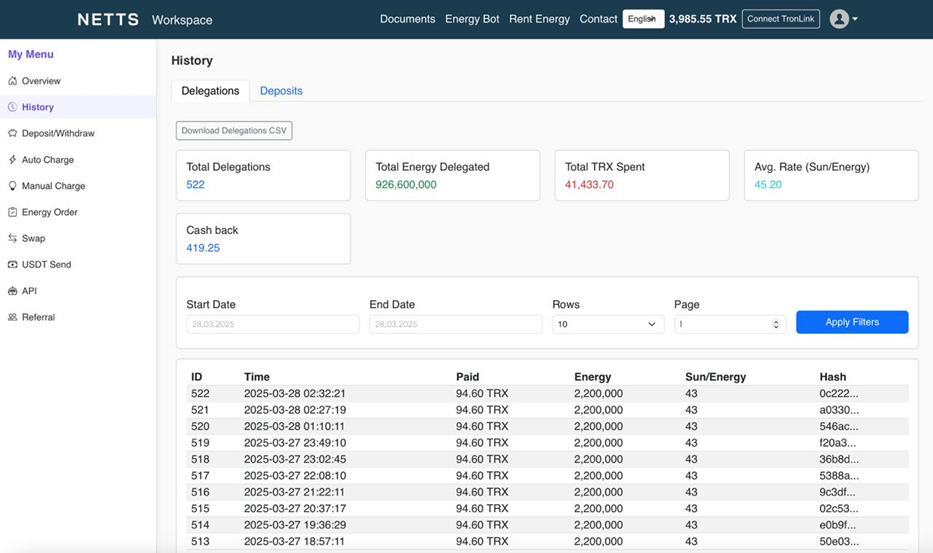
Task: Click the Page number stepper arrows
Action: pos(776,324)
